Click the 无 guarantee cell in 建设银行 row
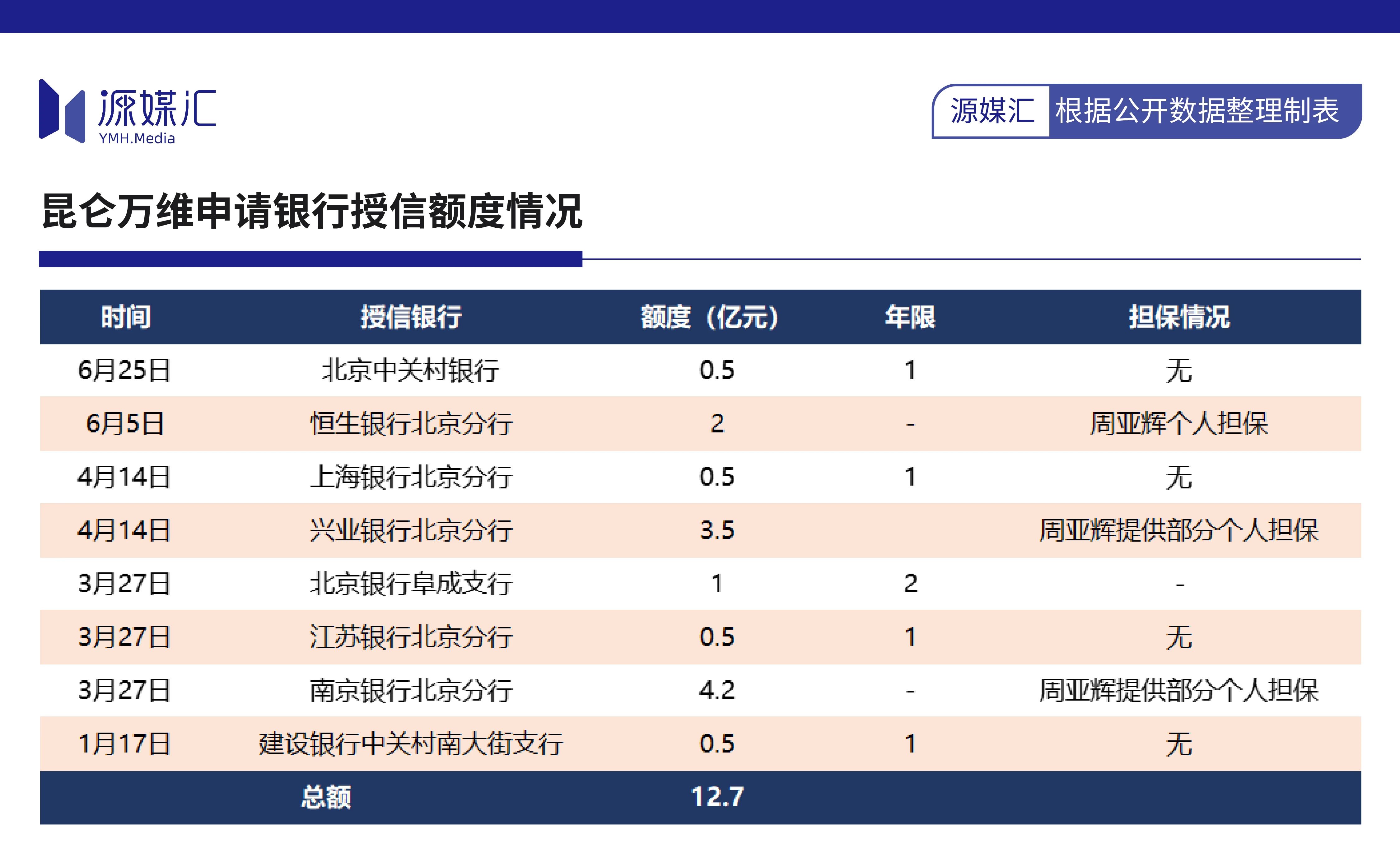 (1179, 744)
